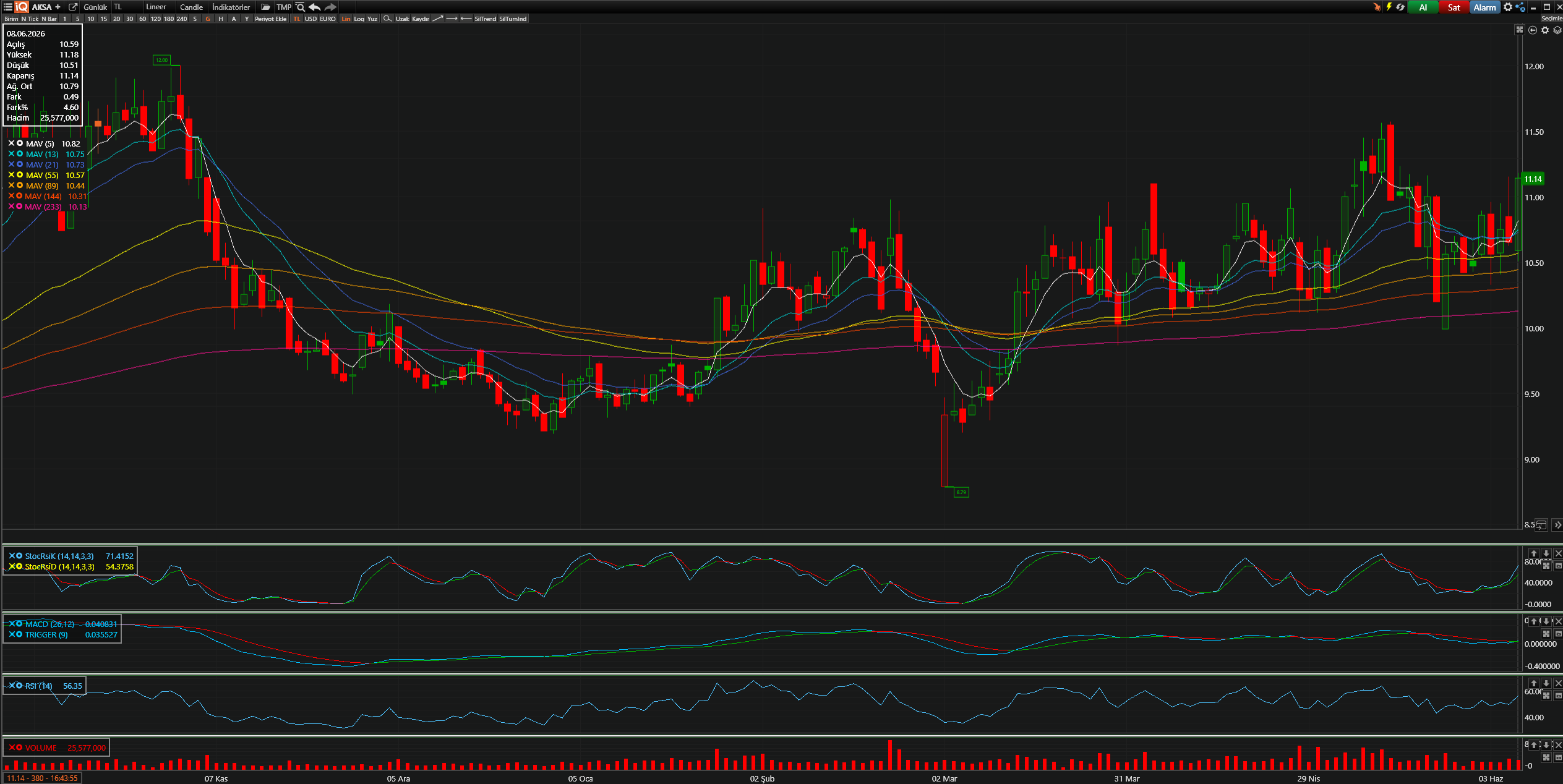
Task: Switch scale to Yuz percent
Action: pos(372,19)
